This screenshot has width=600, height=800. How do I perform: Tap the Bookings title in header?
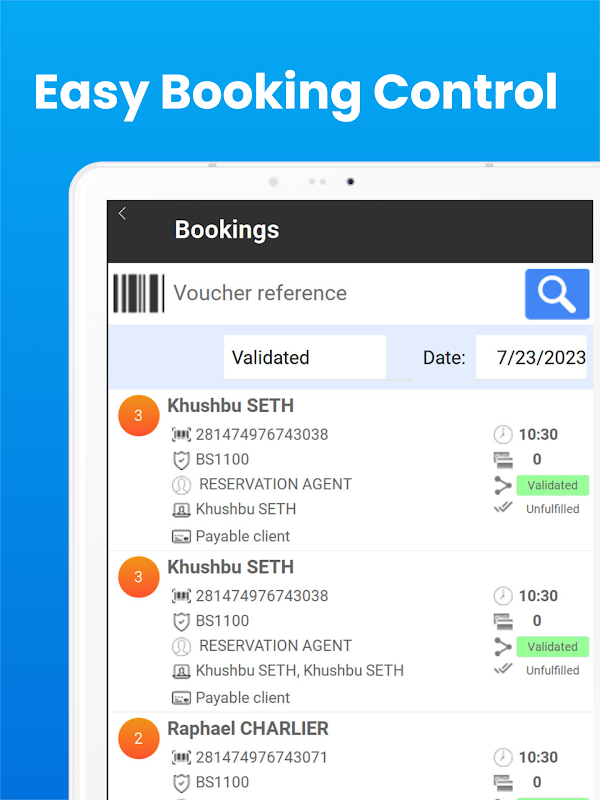[227, 230]
